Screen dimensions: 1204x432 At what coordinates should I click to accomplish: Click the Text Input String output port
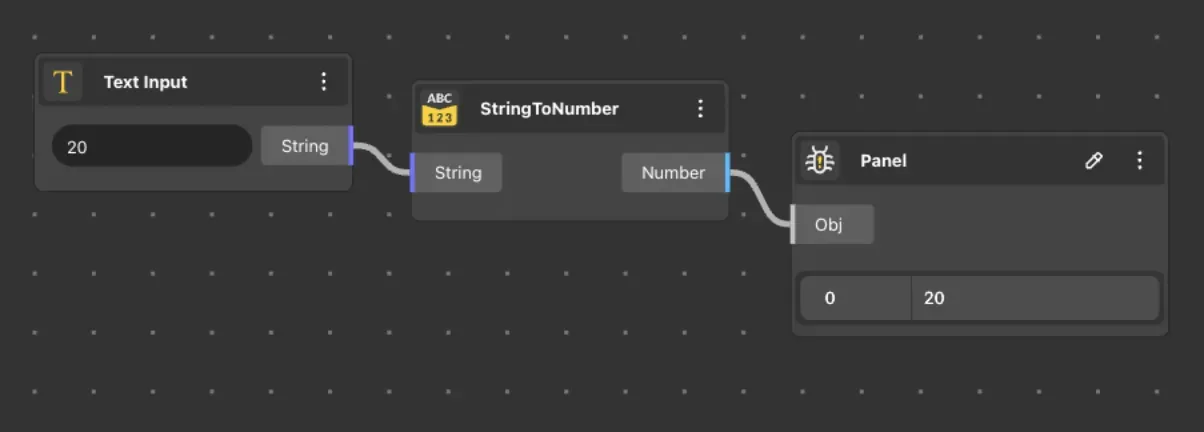pos(306,146)
